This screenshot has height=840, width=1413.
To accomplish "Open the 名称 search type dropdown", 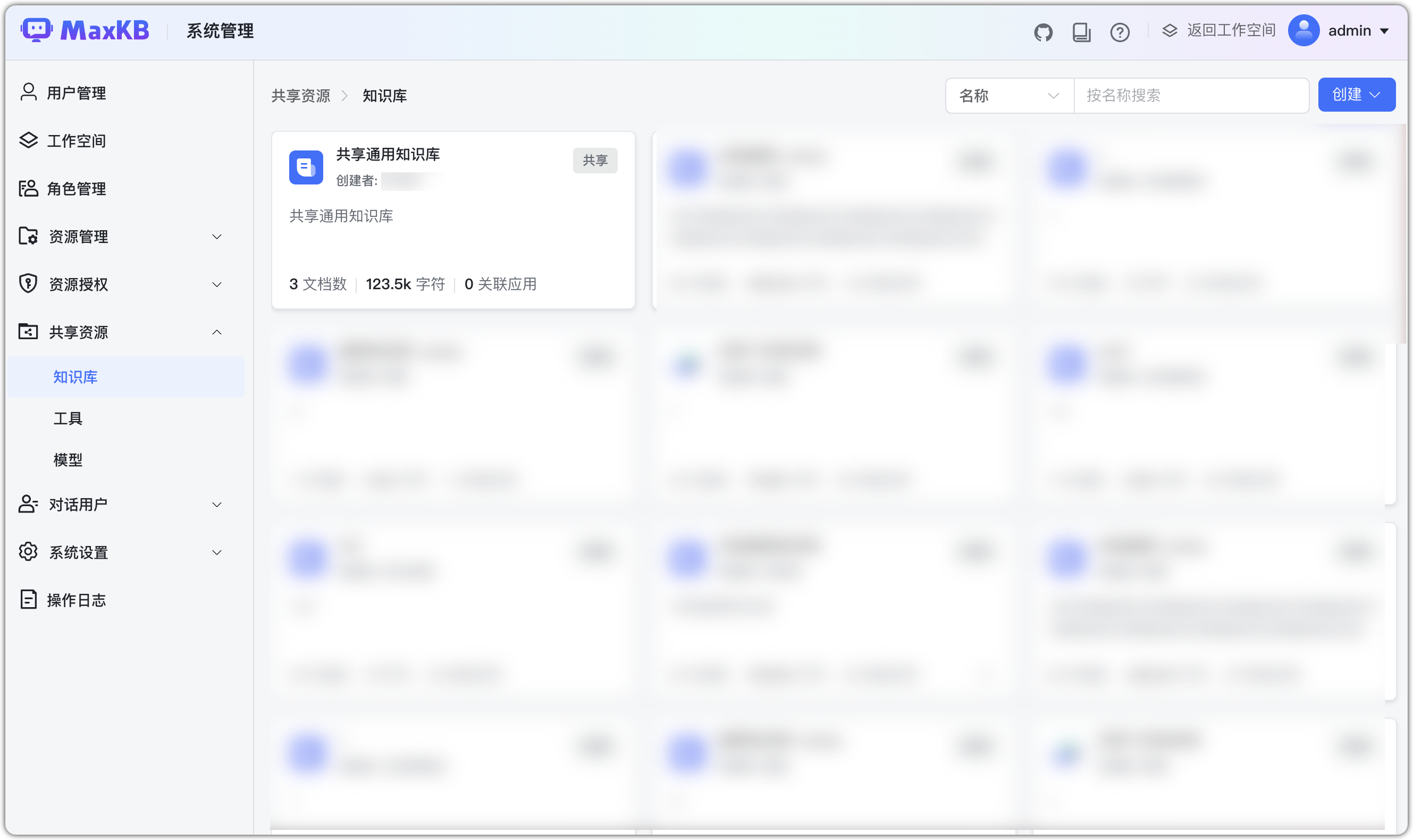I will point(1009,96).
